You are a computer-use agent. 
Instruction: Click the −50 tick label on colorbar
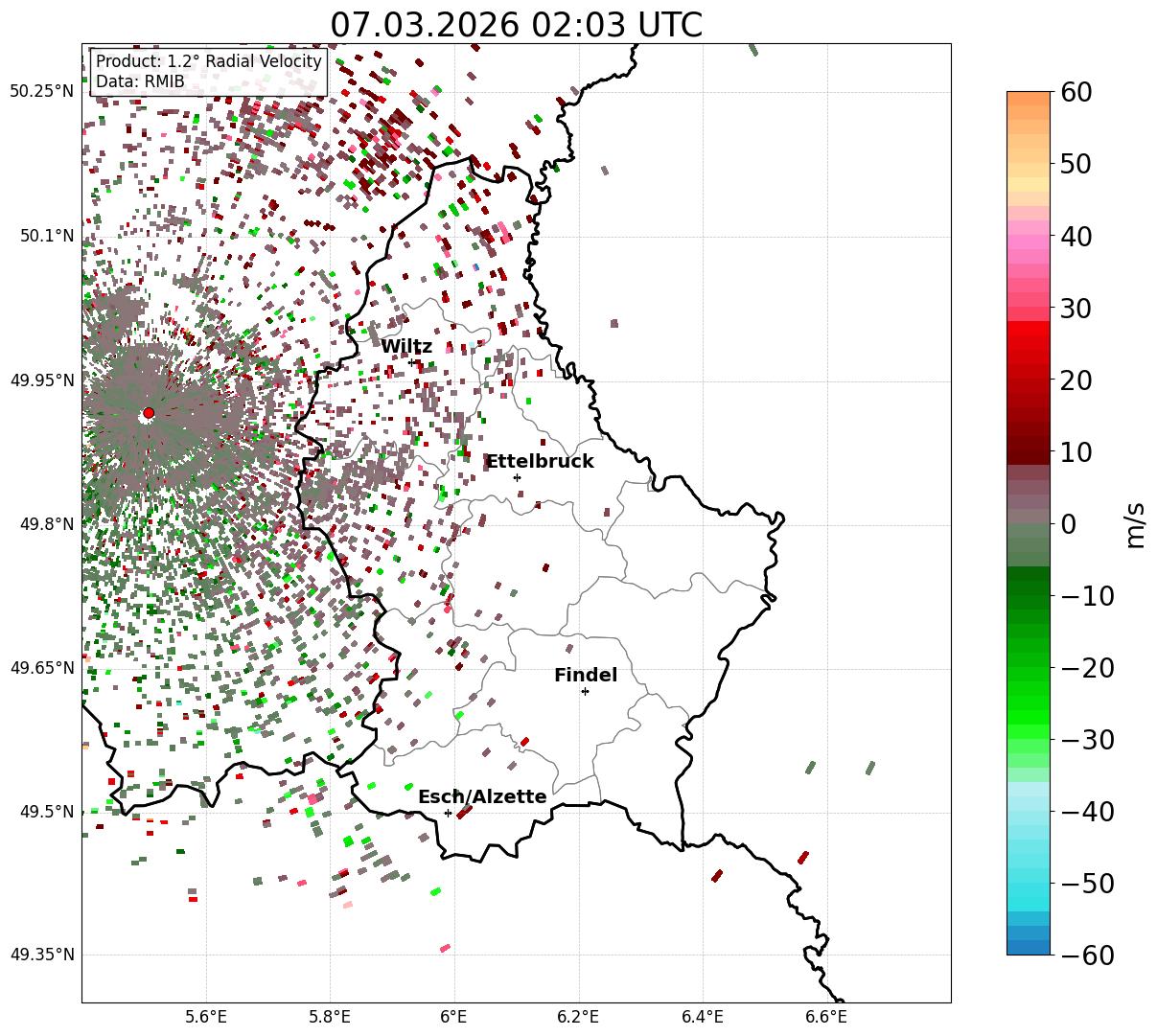[1087, 884]
